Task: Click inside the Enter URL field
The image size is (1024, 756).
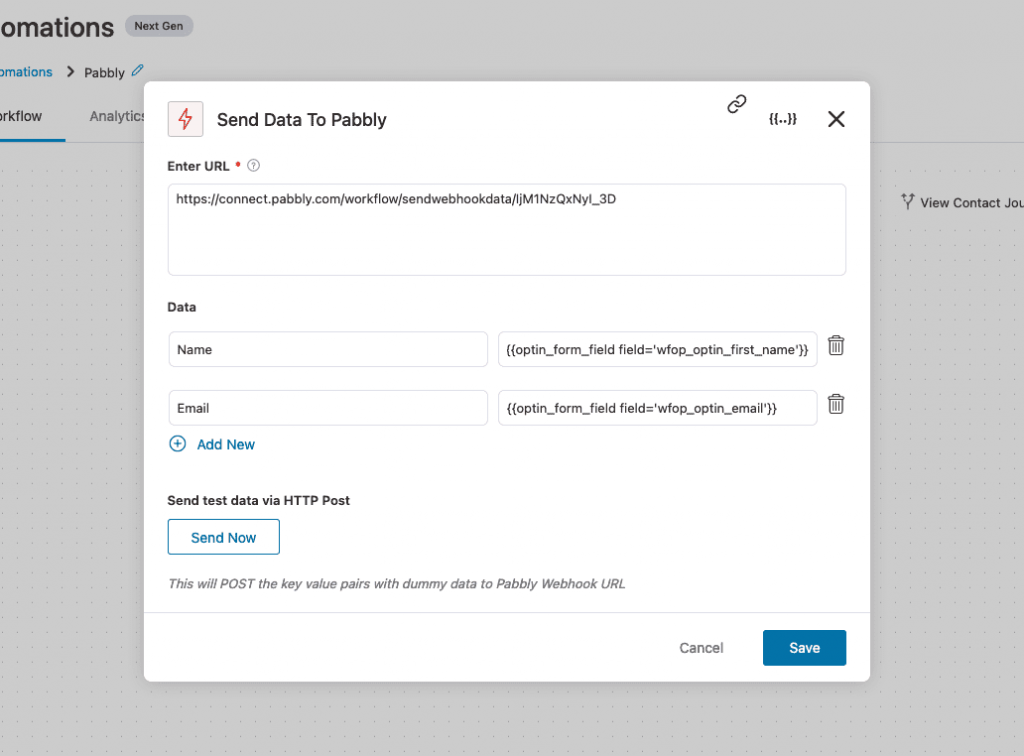Action: 507,230
